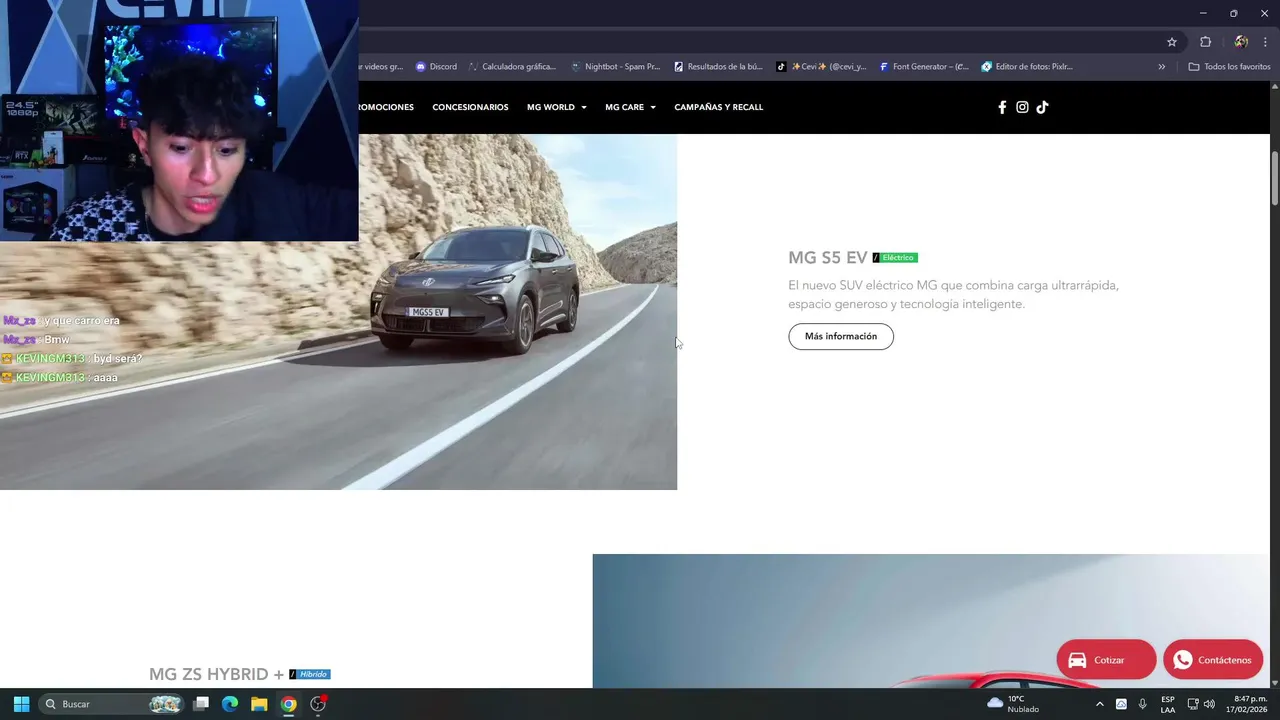The width and height of the screenshot is (1280, 720).
Task: Click the MG ZS HYBRID + heading
Action: pos(216,674)
